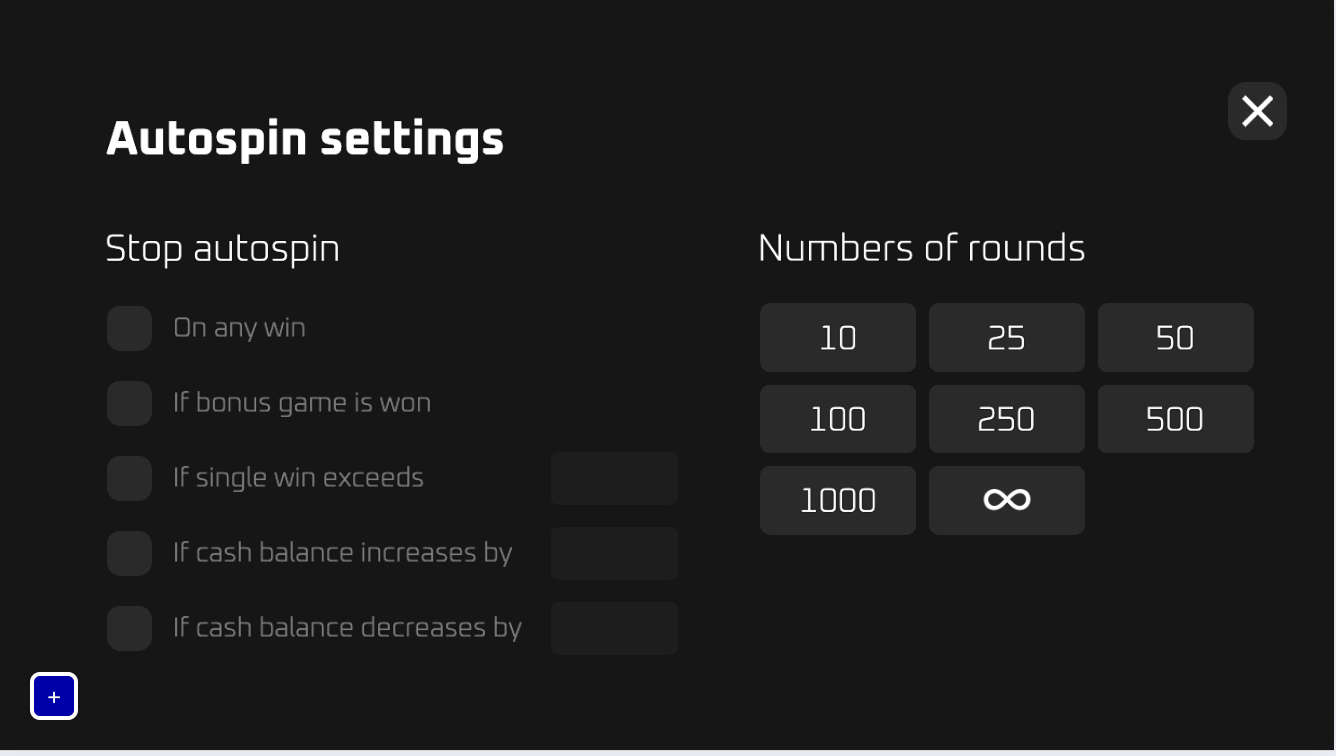This screenshot has height=756, width=1336.
Task: Enable 'If cash balance decreases by' checkbox
Action: [129, 629]
